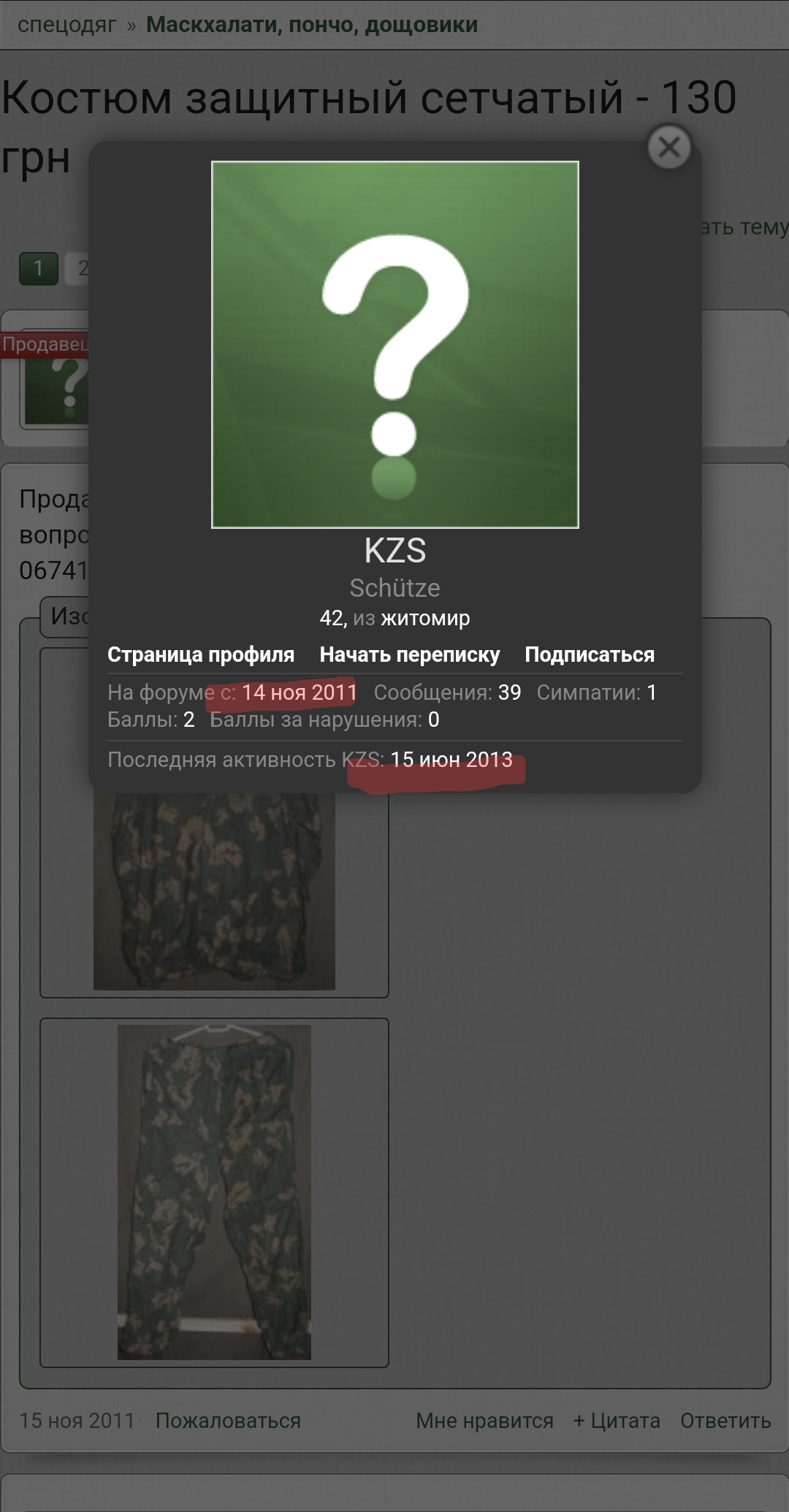Select Начать переписку in popup
Screen dimensions: 789x1512
click(x=410, y=654)
